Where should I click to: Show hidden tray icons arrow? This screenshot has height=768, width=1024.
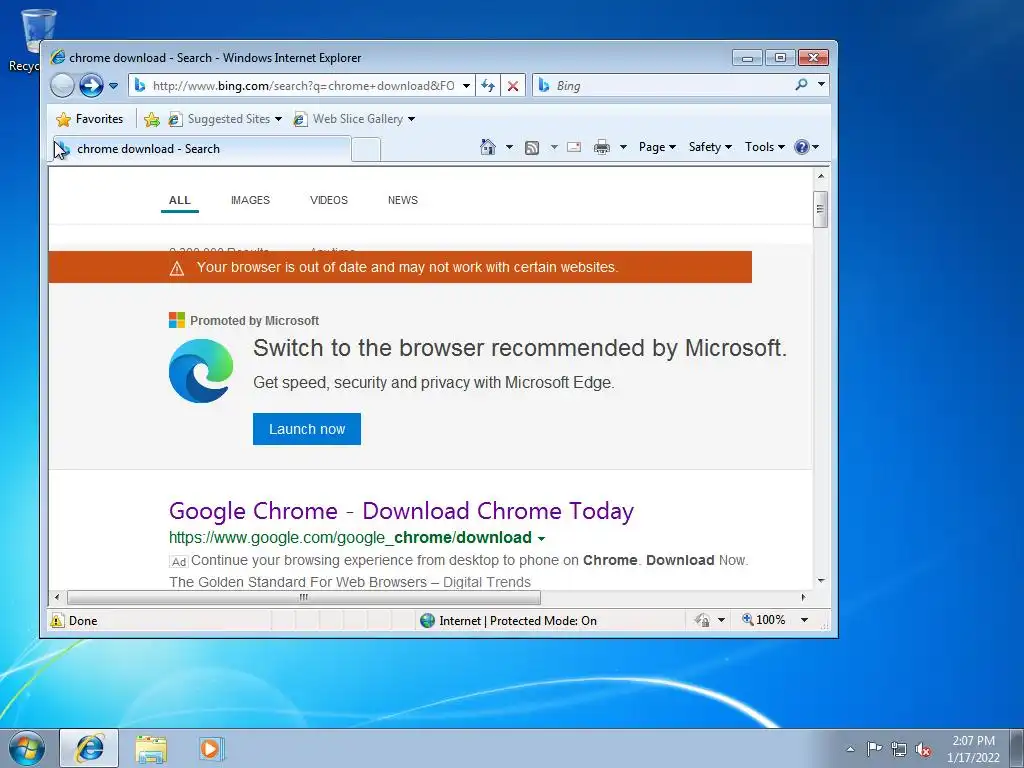pos(850,749)
